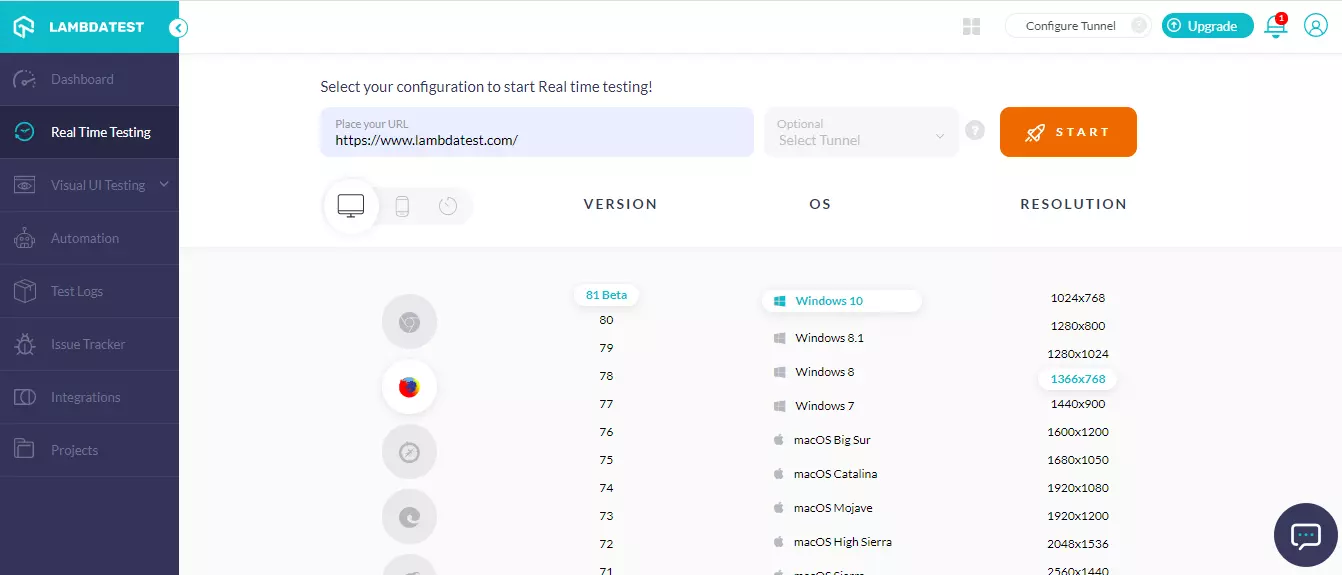Select Windows 7 OS
This screenshot has width=1342, height=575.
tap(814, 406)
